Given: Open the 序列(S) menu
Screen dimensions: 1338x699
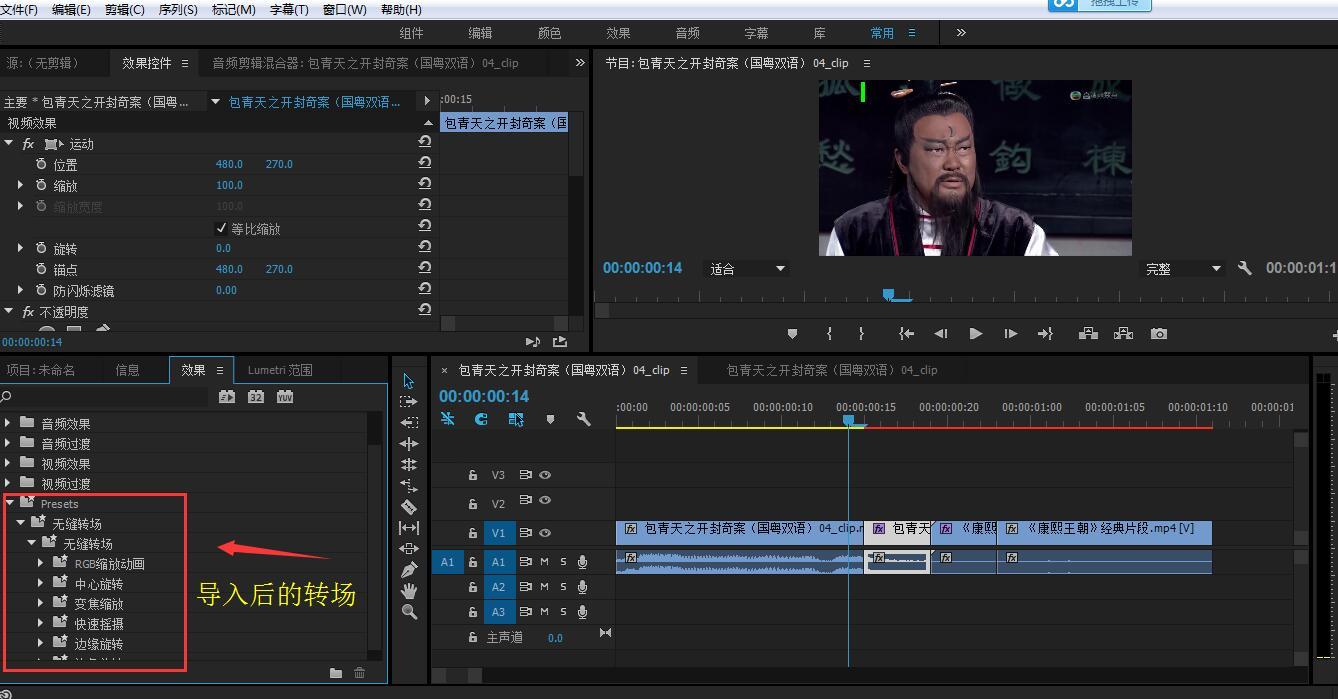Looking at the screenshot, I should click(178, 9).
